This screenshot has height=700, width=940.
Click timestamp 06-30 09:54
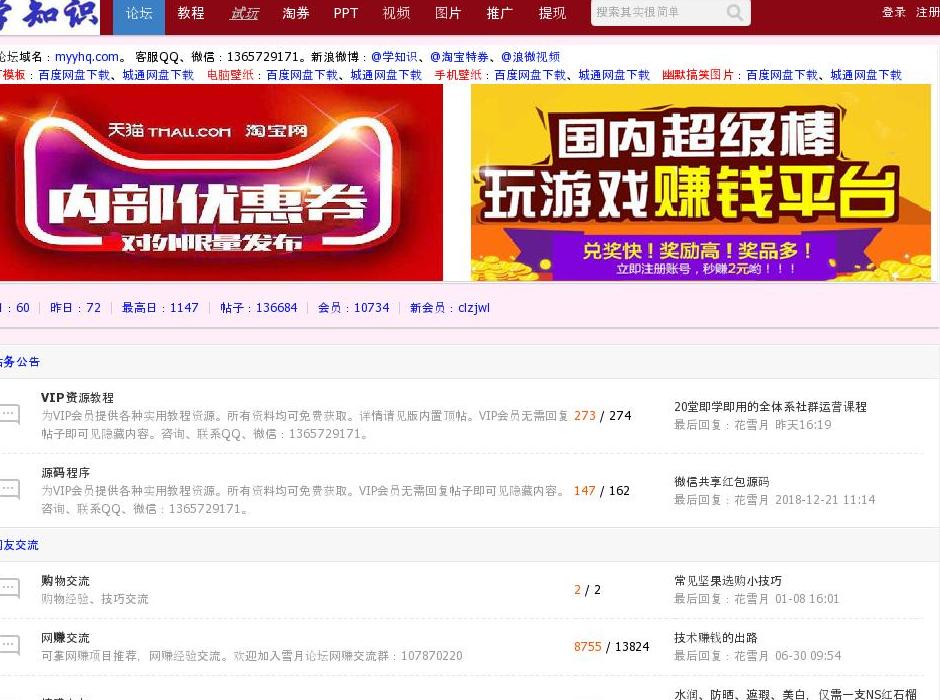coord(808,655)
